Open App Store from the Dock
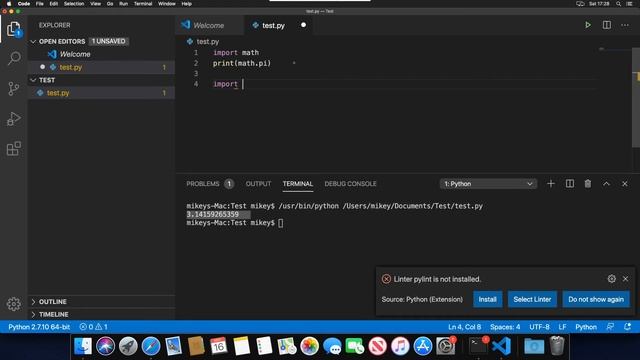640x360 pixels. point(423,346)
